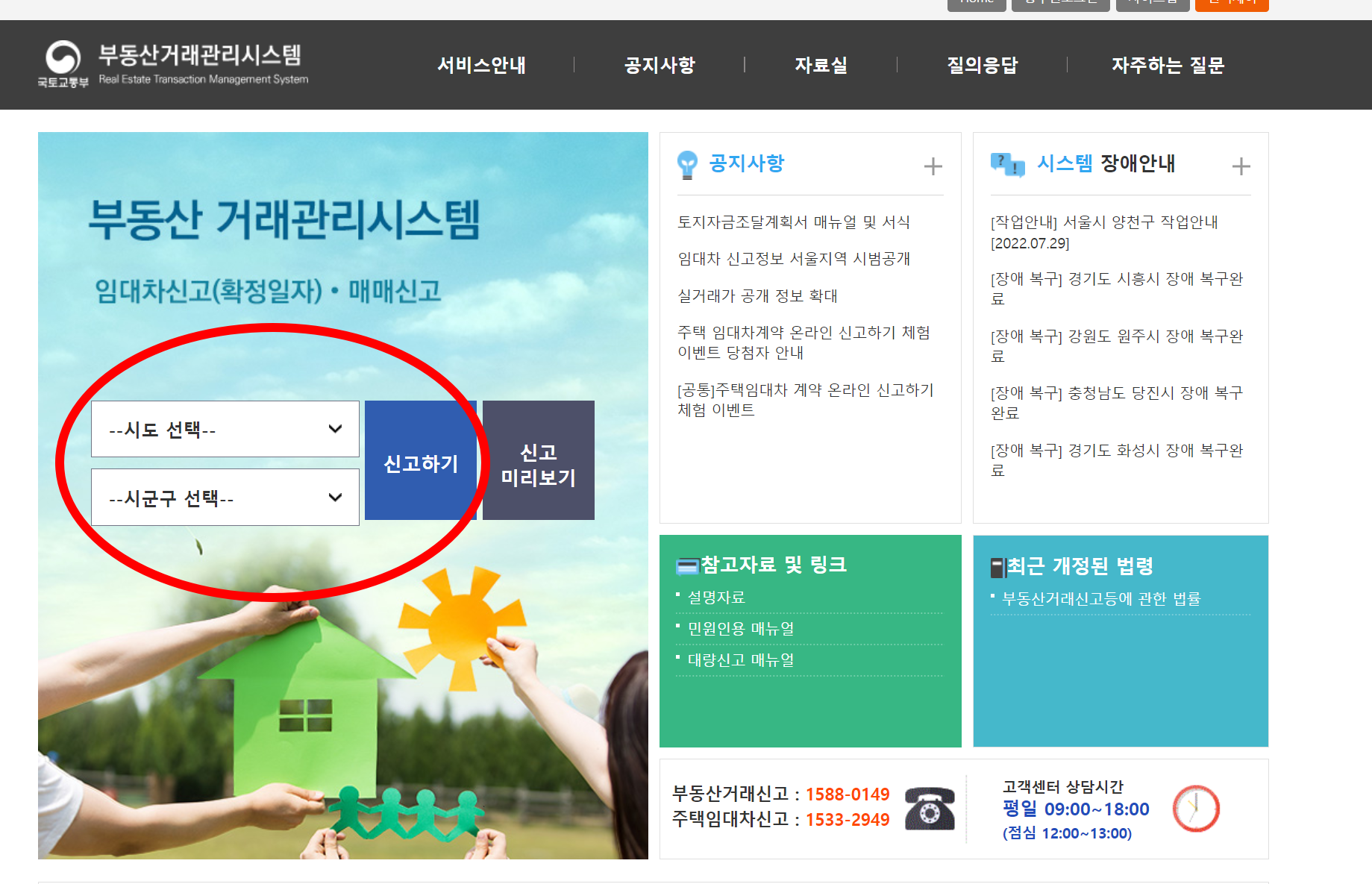Open the 시도 선택 dropdown

(225, 429)
